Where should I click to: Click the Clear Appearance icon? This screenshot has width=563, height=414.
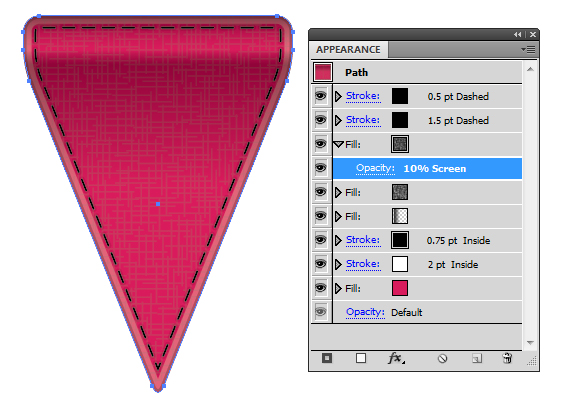(442, 358)
